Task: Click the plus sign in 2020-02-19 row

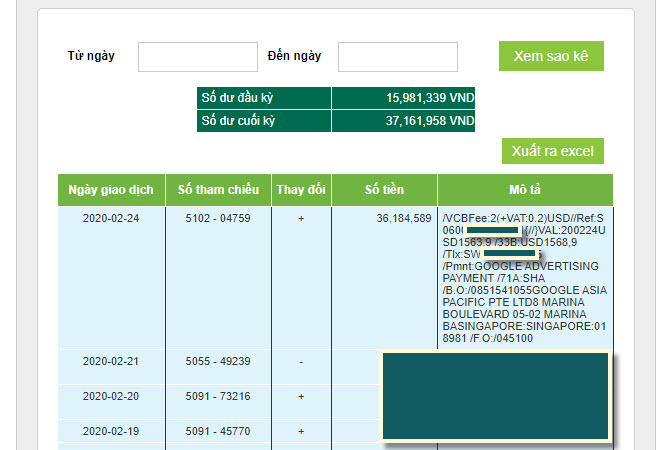Action: click(301, 431)
